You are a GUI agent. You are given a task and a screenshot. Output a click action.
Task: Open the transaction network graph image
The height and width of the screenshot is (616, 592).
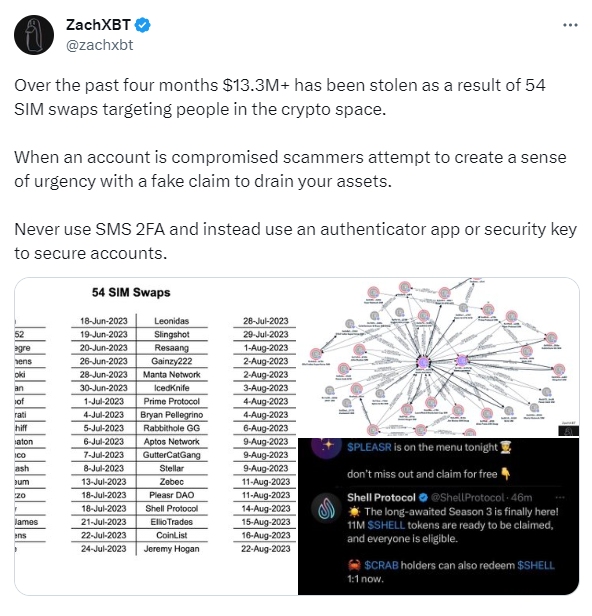click(x=438, y=358)
